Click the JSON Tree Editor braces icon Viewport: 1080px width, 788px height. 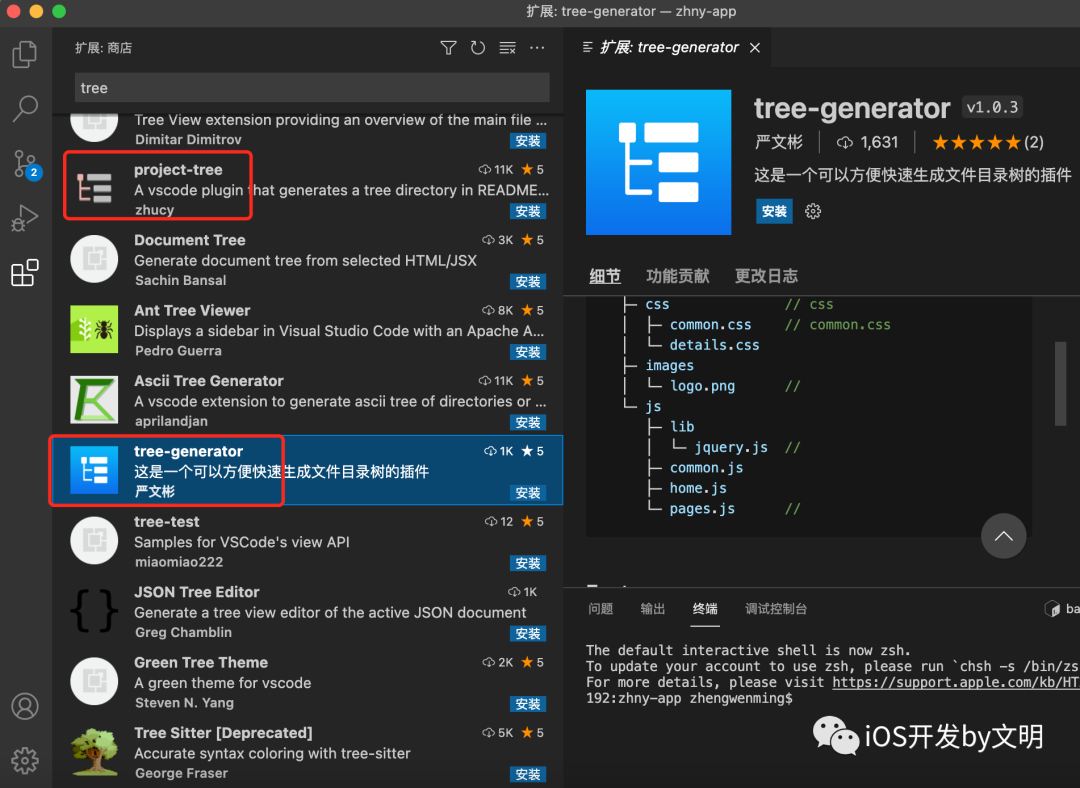pyautogui.click(x=94, y=611)
